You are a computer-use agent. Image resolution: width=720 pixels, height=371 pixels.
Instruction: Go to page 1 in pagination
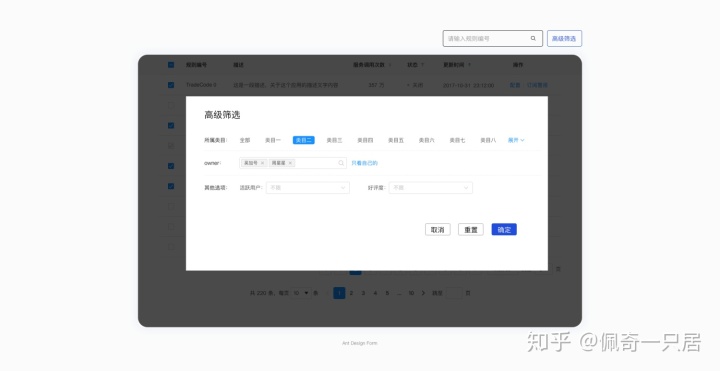pos(339,293)
